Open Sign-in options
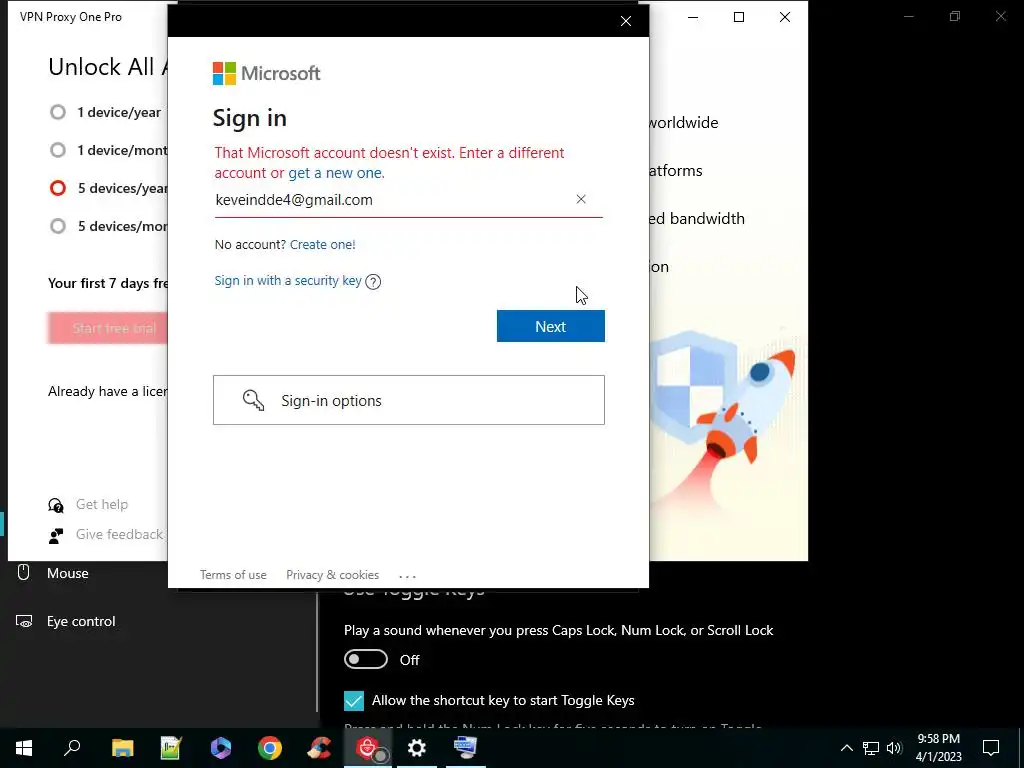Screen dimensions: 1024x768 click(x=409, y=400)
